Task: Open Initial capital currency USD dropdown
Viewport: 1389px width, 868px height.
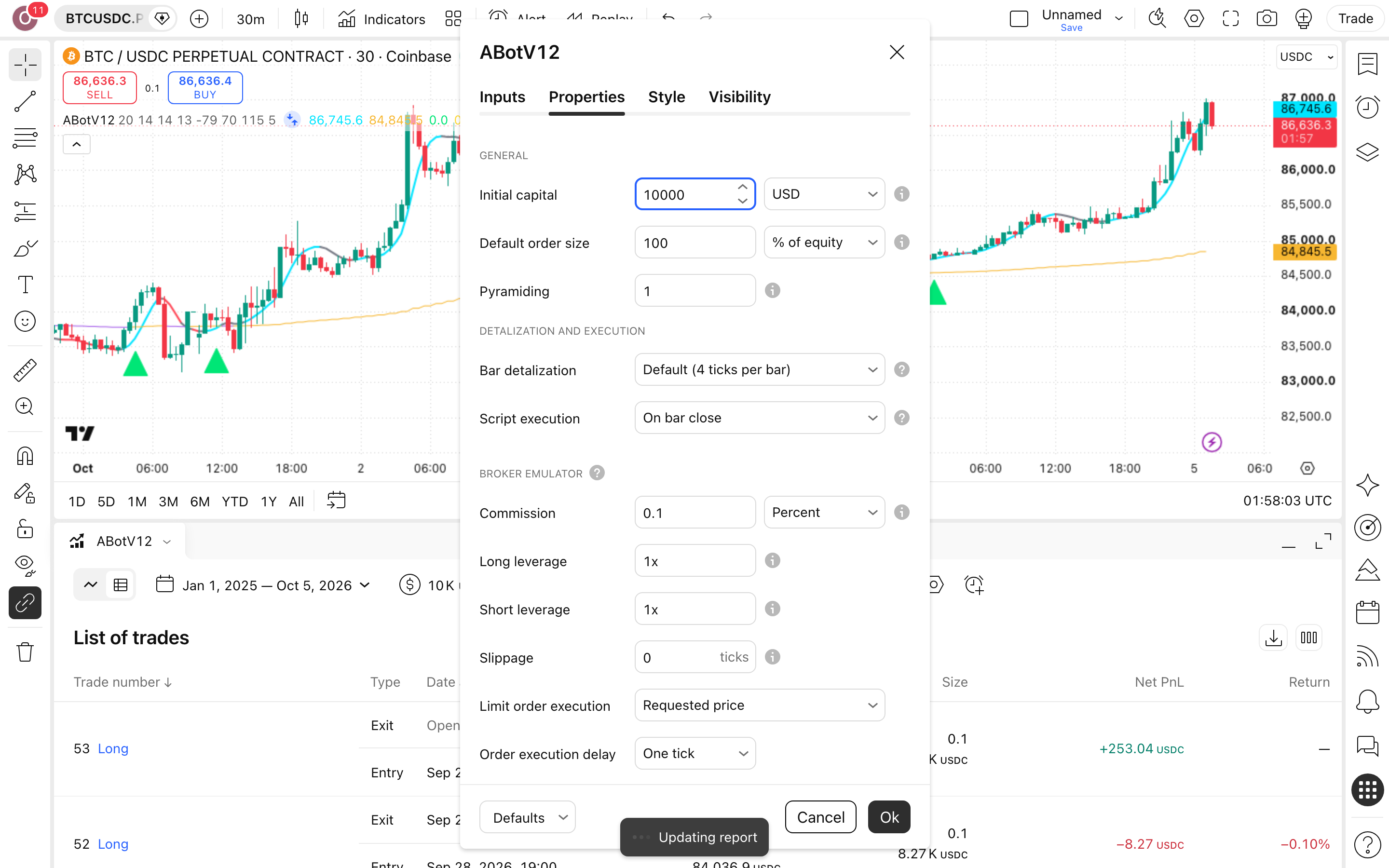Action: [x=824, y=194]
